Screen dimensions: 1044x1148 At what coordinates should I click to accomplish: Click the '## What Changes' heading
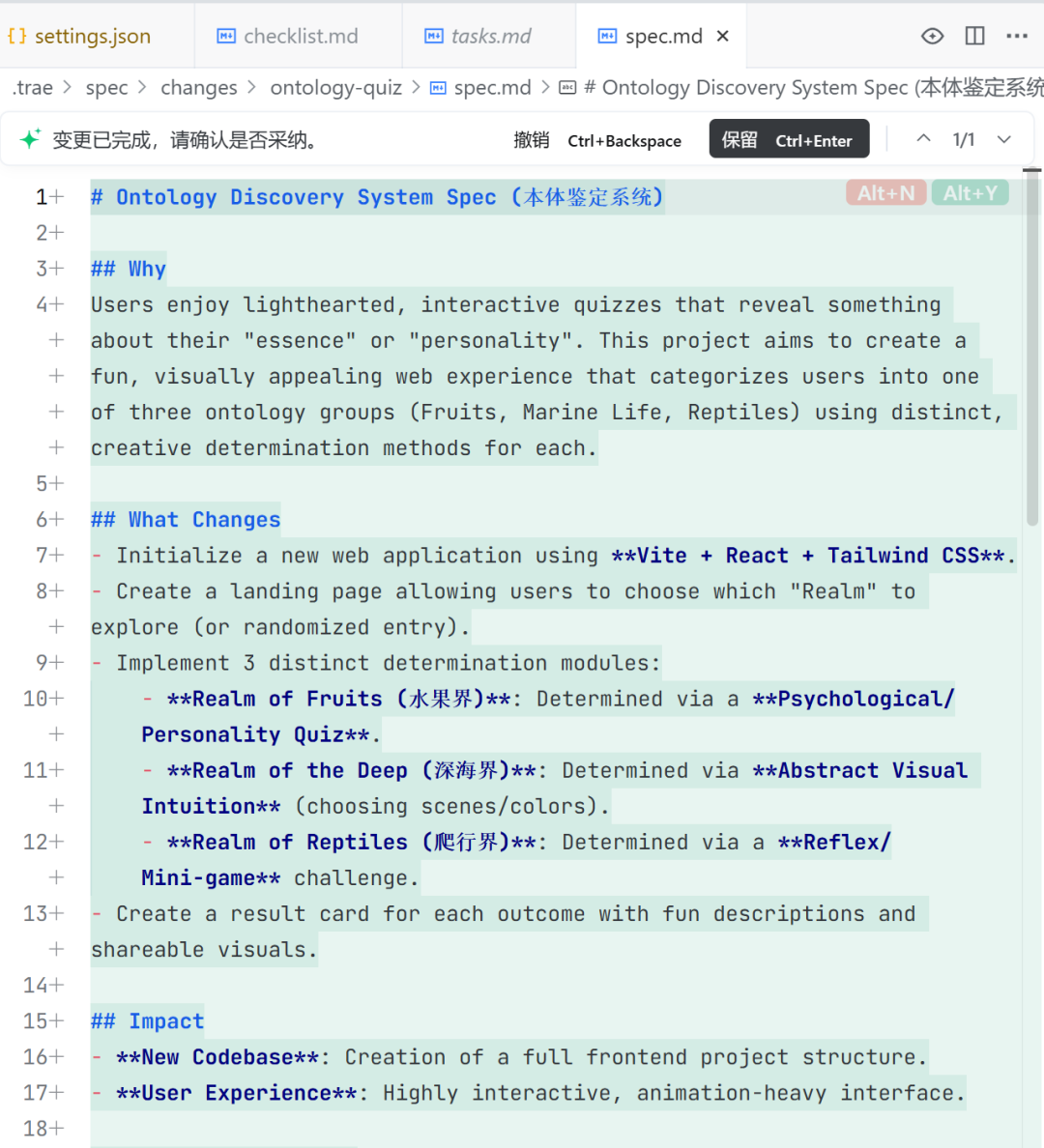[x=186, y=520]
